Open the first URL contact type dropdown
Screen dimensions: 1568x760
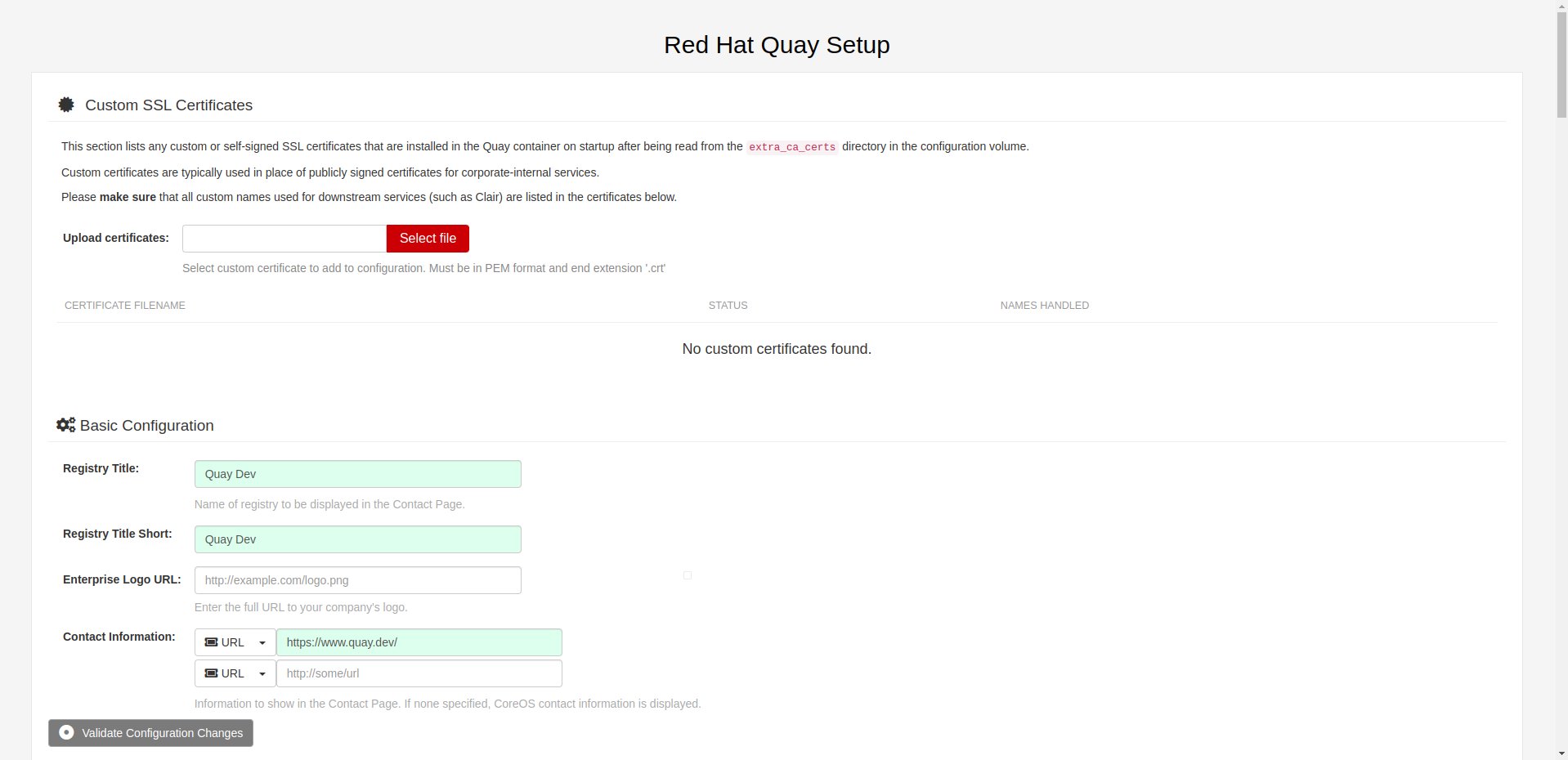pyautogui.click(x=235, y=642)
